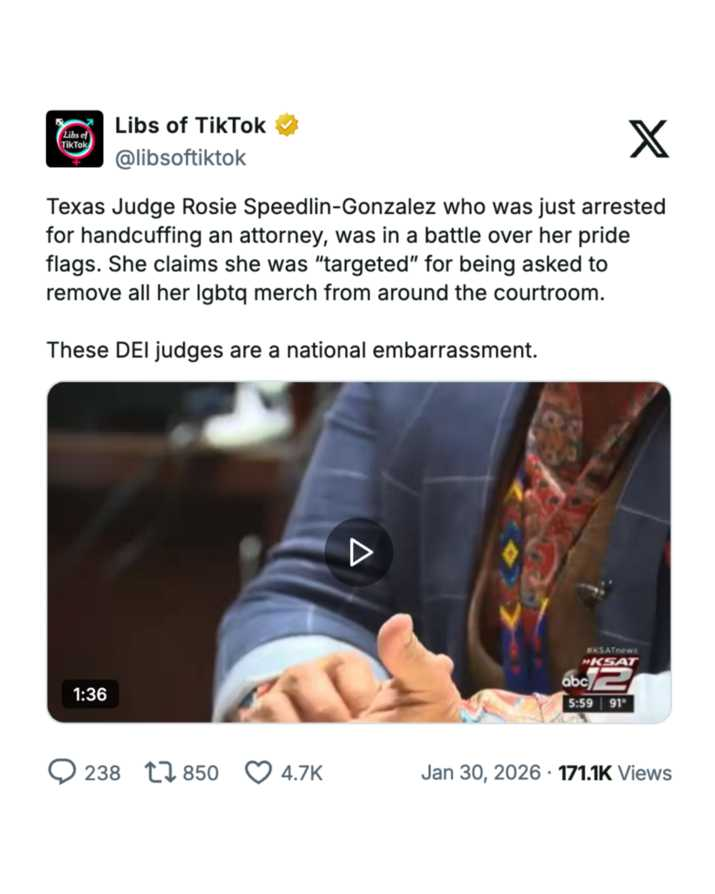
Task: Open the Jan 30, 2026 timestamp
Action: pos(481,773)
